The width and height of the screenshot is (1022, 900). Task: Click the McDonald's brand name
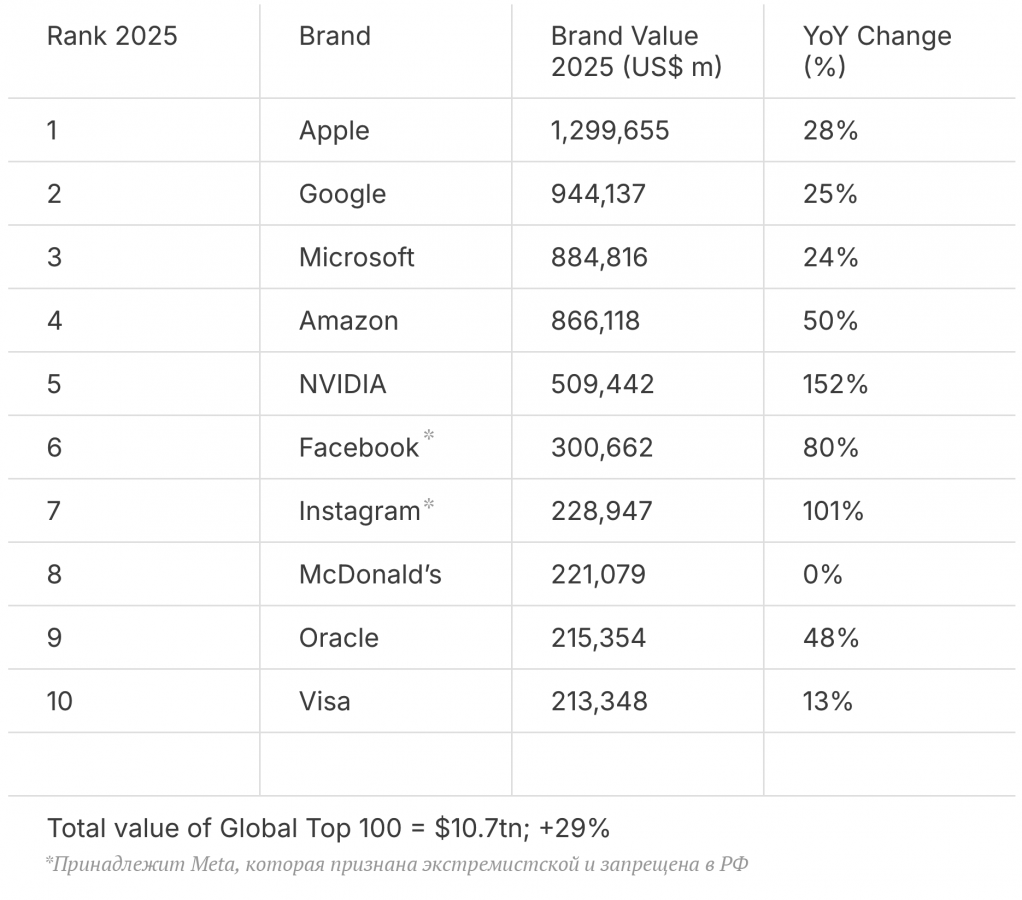click(x=370, y=575)
